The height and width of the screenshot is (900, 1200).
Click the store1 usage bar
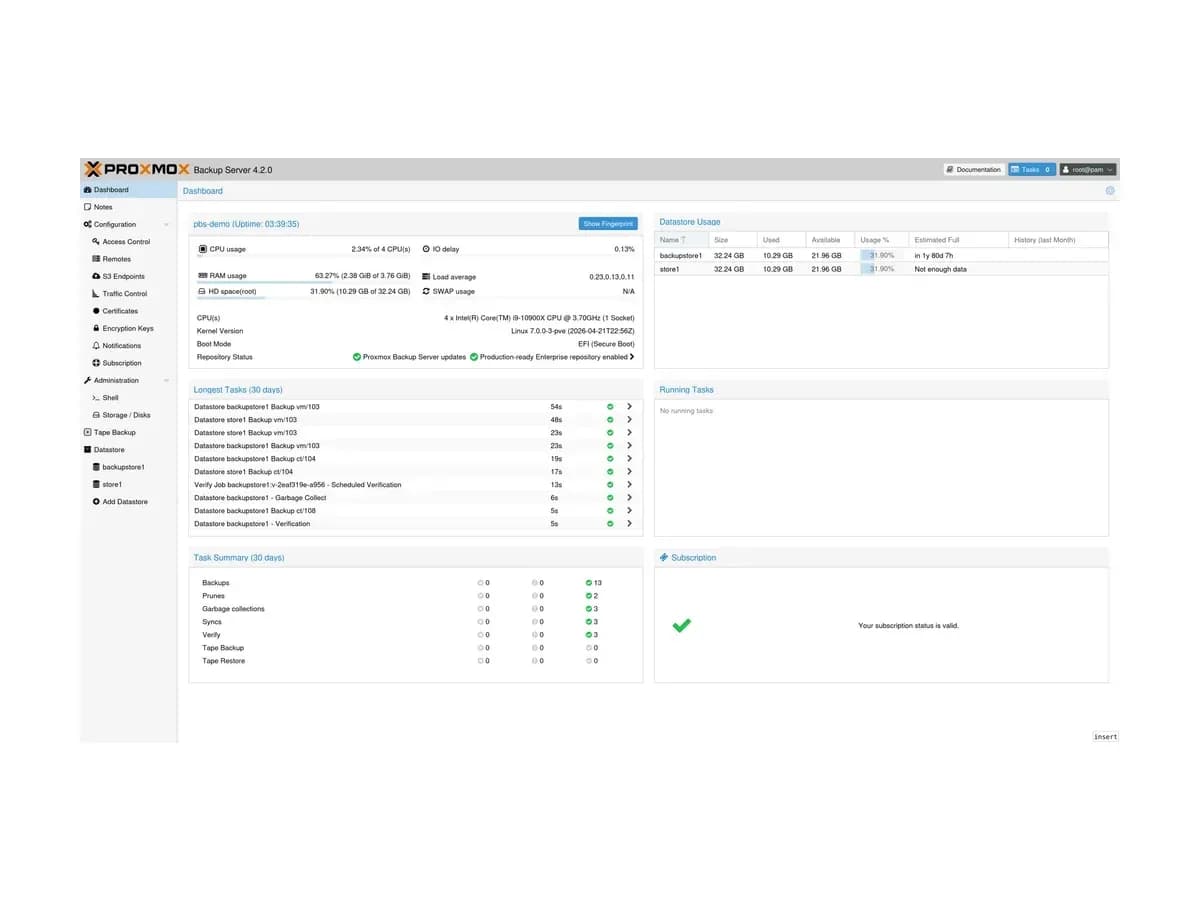882,269
